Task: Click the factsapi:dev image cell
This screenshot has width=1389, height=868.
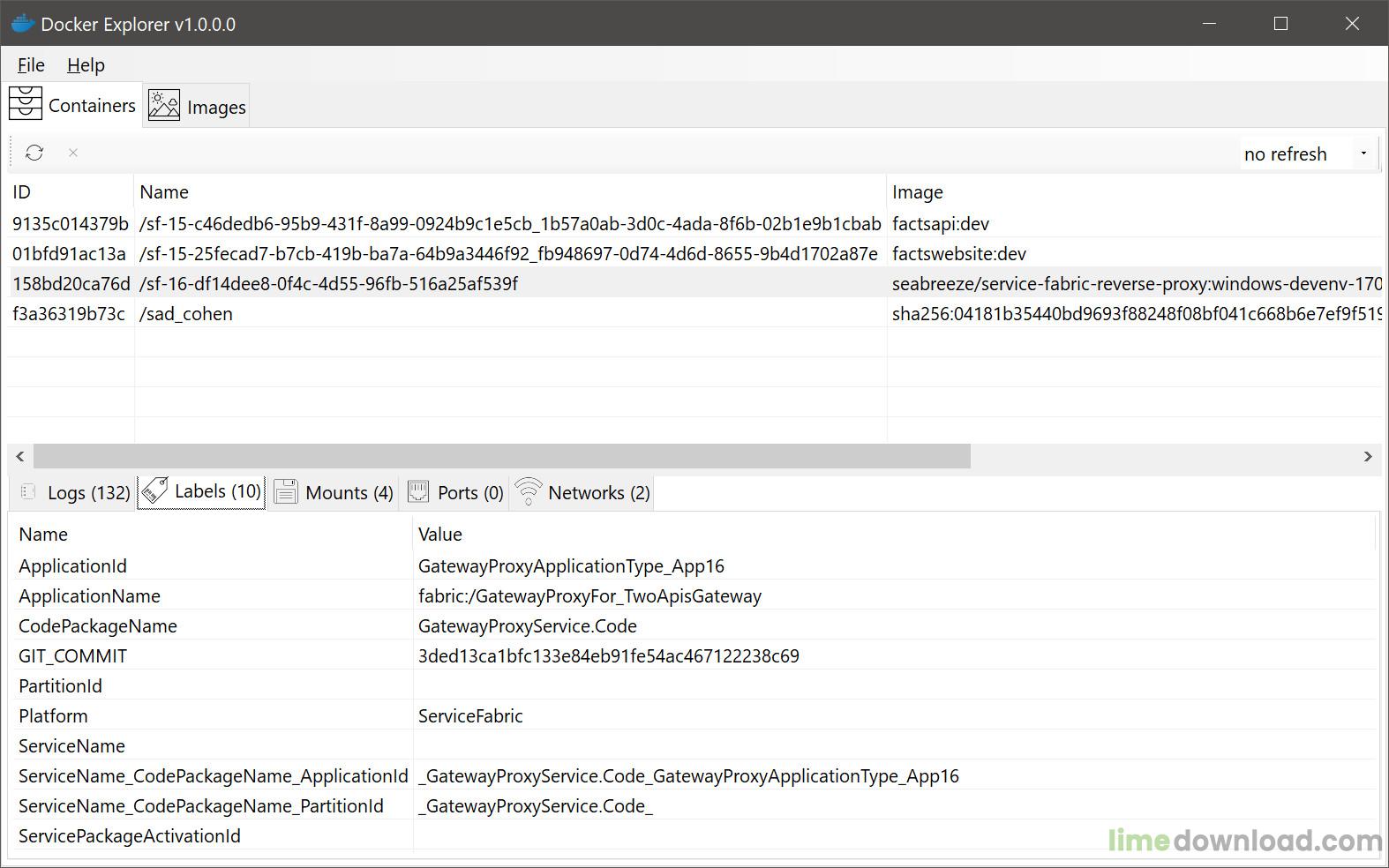Action: pyautogui.click(x=941, y=223)
